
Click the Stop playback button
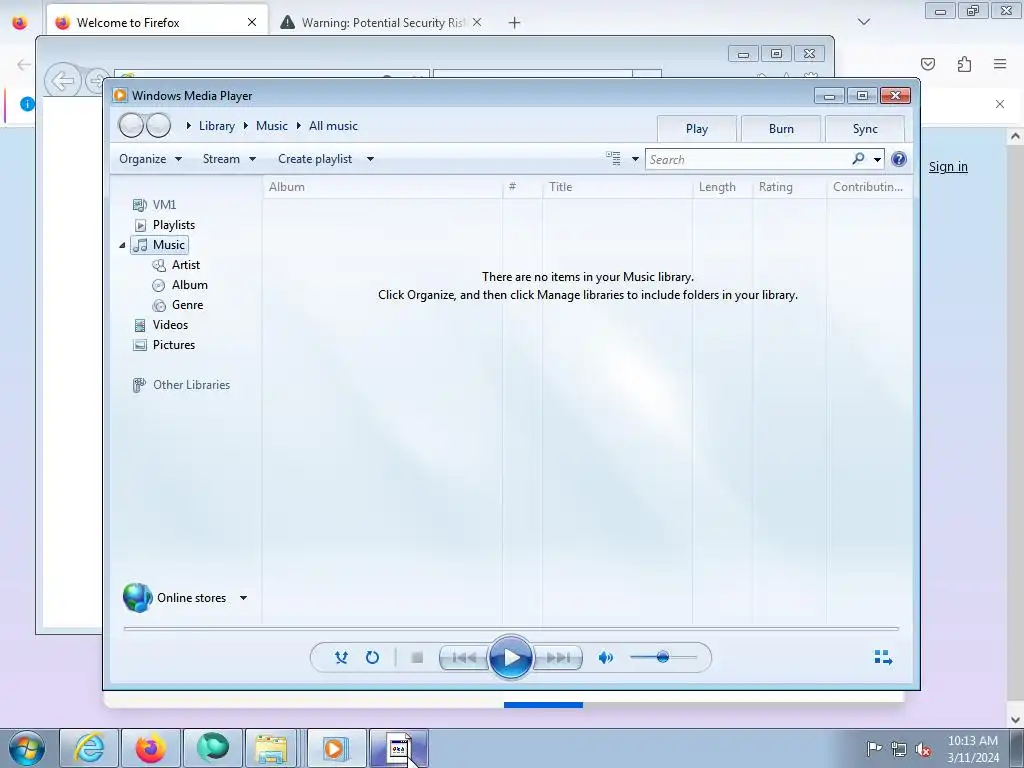[x=417, y=658]
